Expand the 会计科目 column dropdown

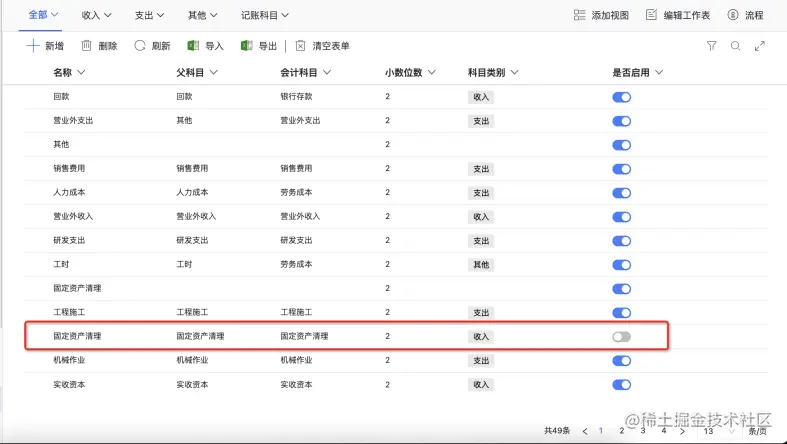pyautogui.click(x=327, y=73)
